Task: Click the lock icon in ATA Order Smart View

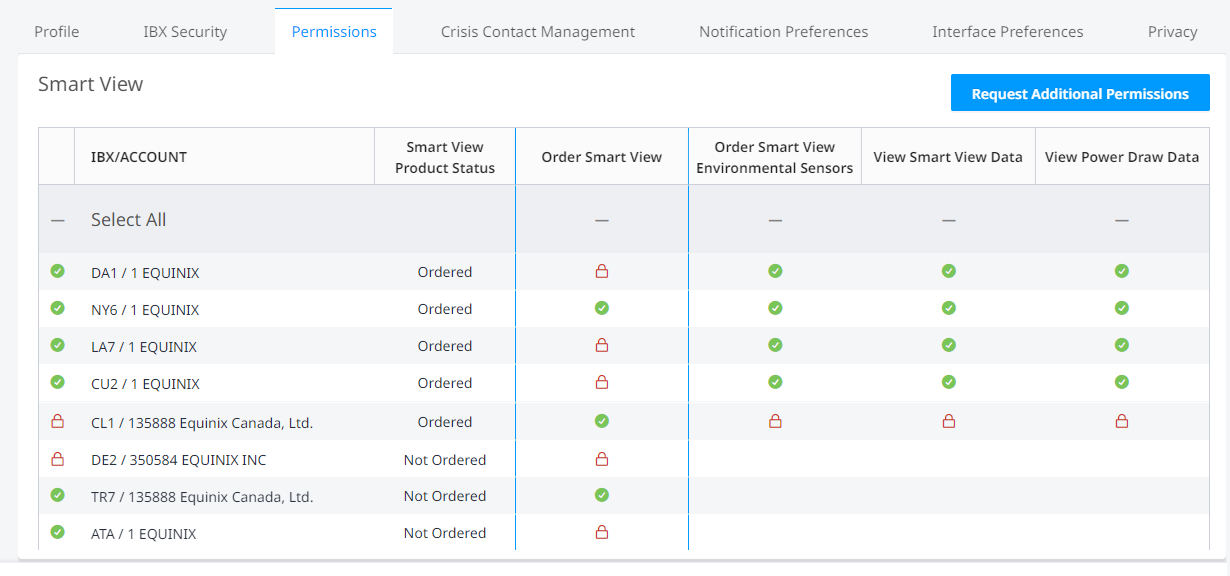Action: [602, 532]
